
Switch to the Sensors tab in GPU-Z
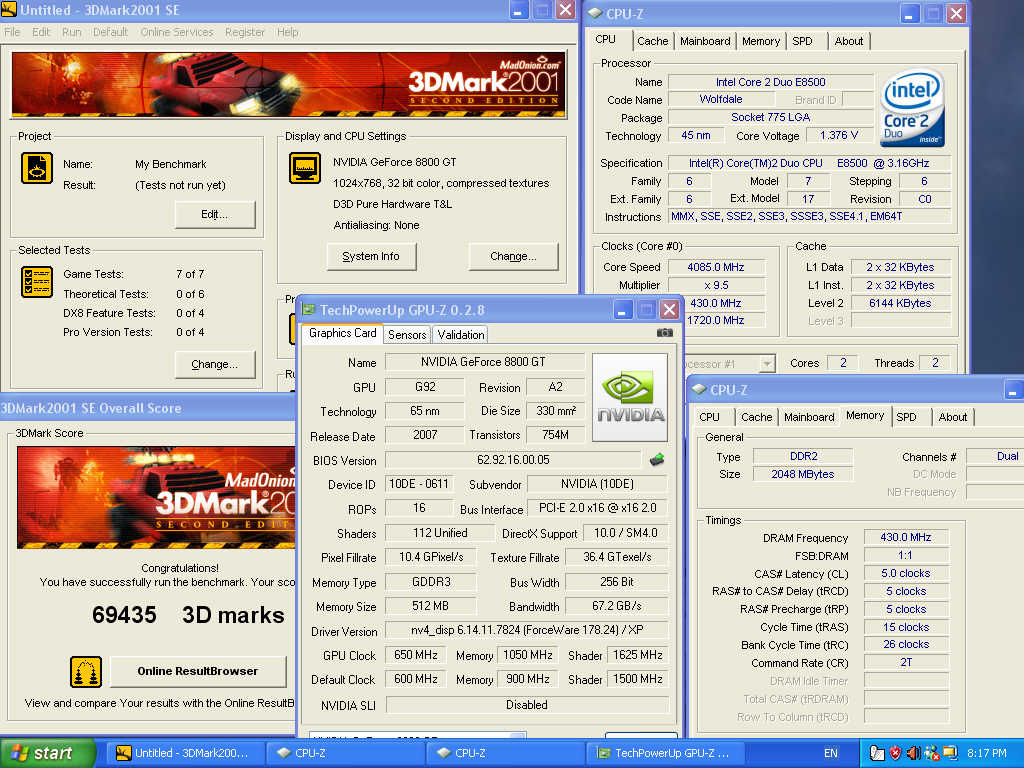(x=407, y=334)
